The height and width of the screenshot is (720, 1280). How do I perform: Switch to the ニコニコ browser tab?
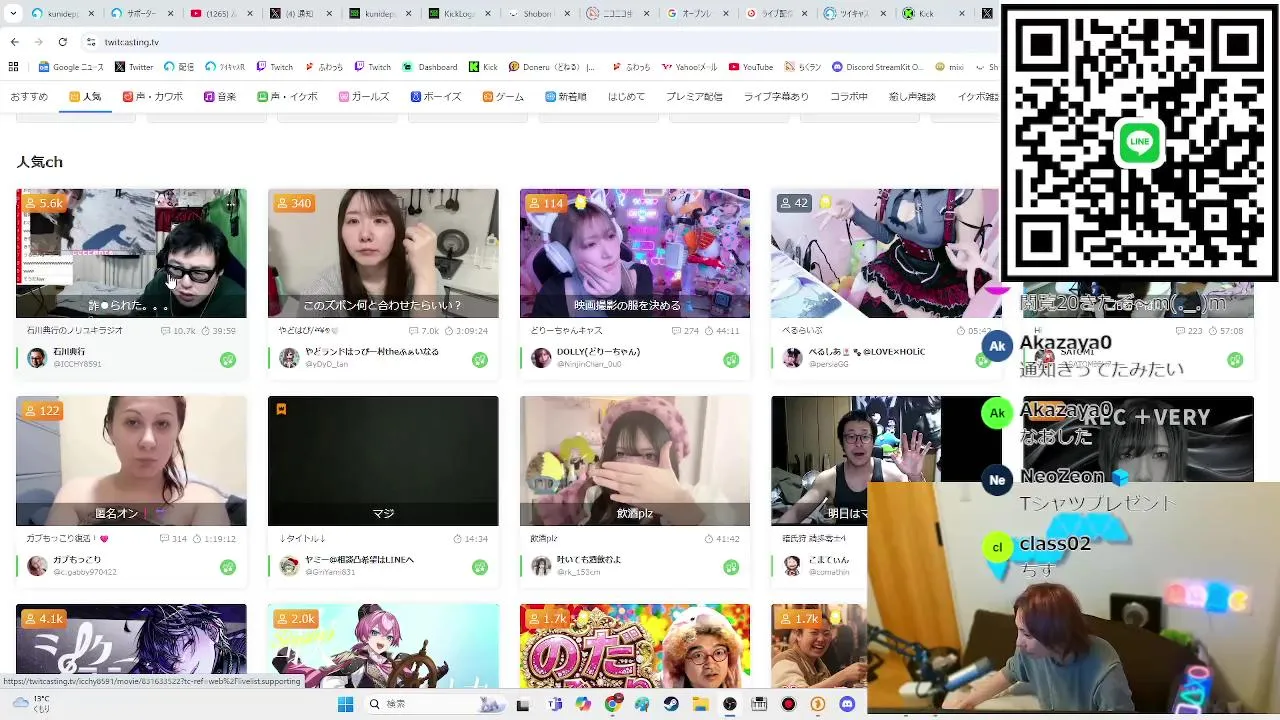coord(617,14)
